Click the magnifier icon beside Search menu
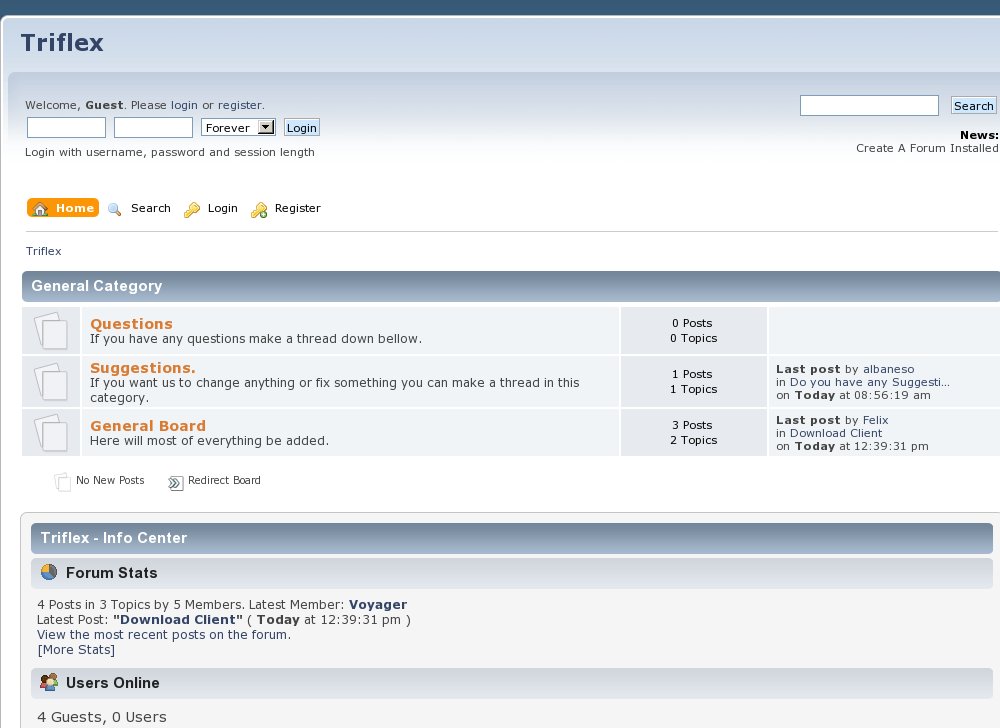This screenshot has width=1000, height=728. click(x=115, y=209)
